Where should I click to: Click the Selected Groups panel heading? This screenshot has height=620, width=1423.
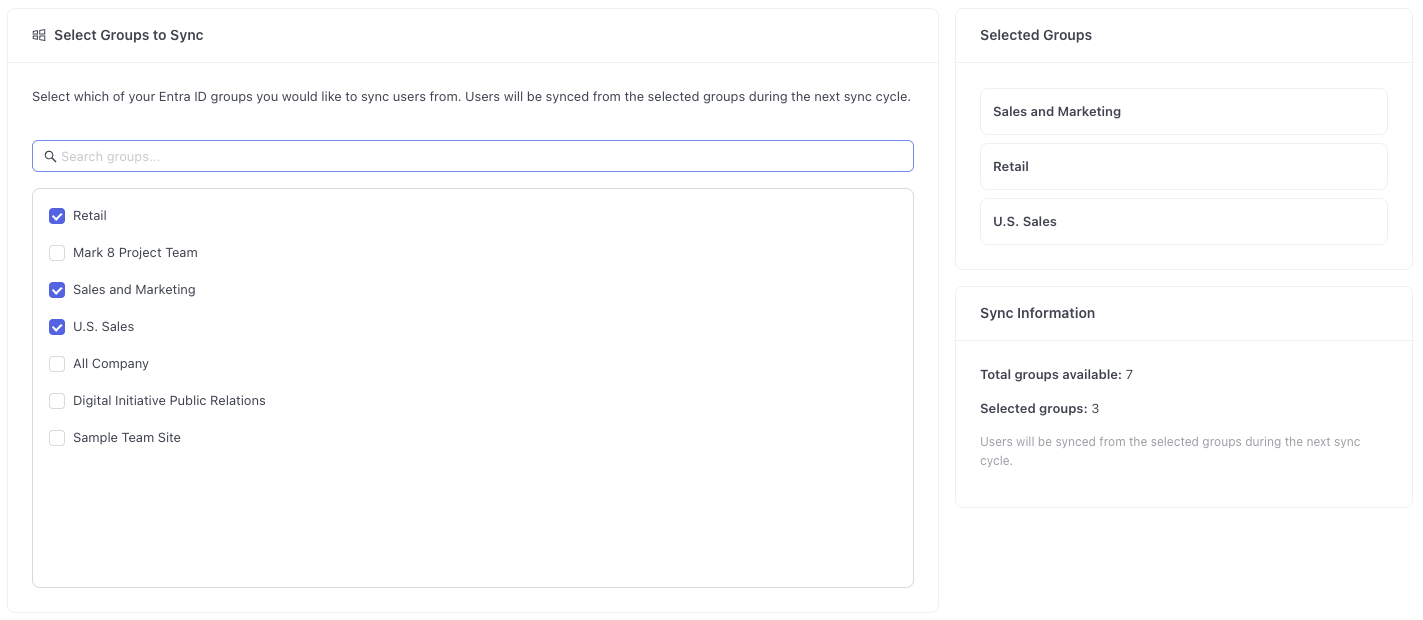coord(1035,35)
